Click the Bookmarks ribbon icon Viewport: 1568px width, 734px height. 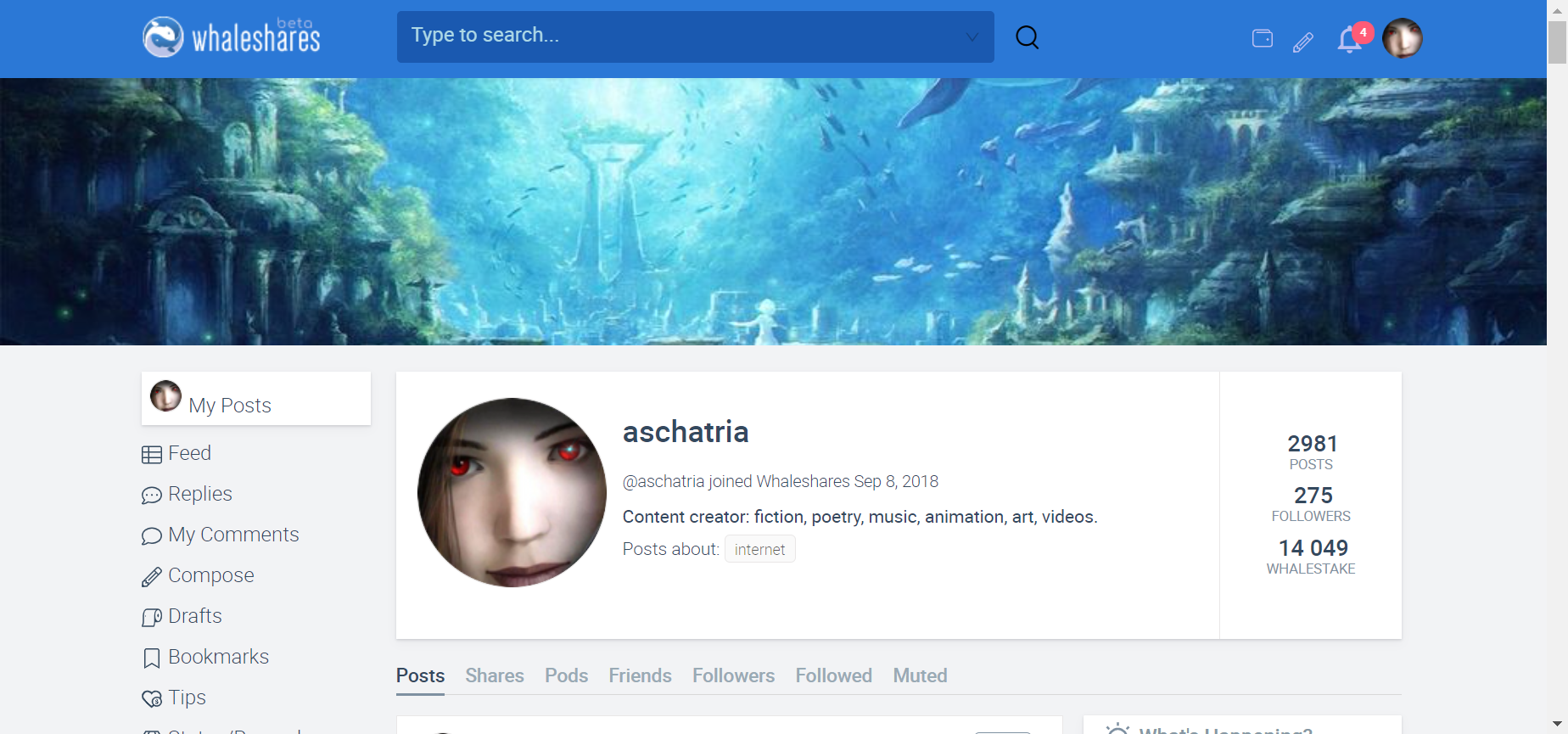(152, 658)
